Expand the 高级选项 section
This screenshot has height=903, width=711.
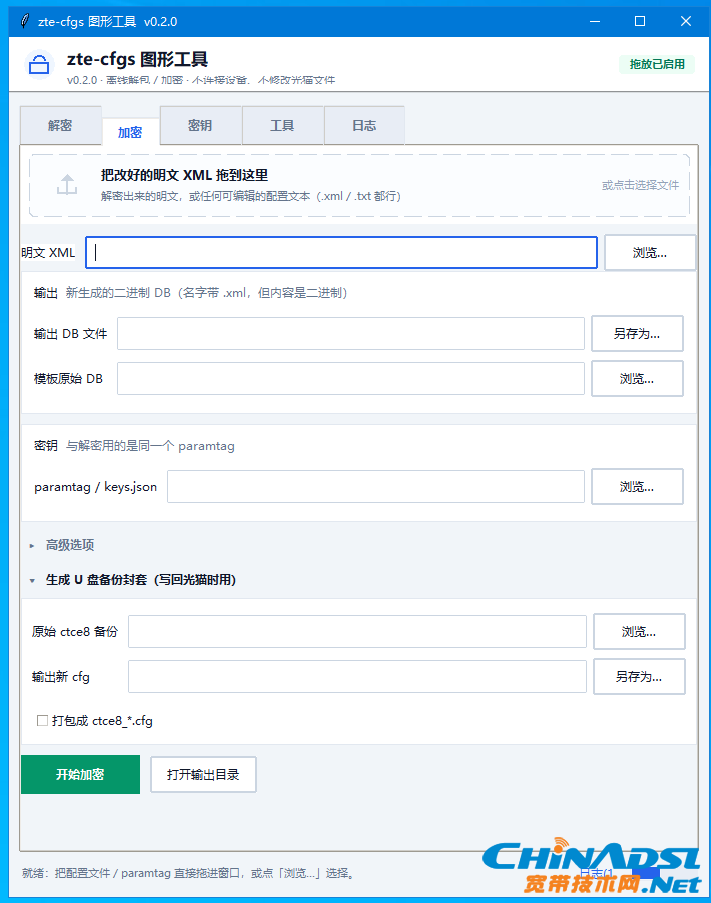[x=62, y=545]
